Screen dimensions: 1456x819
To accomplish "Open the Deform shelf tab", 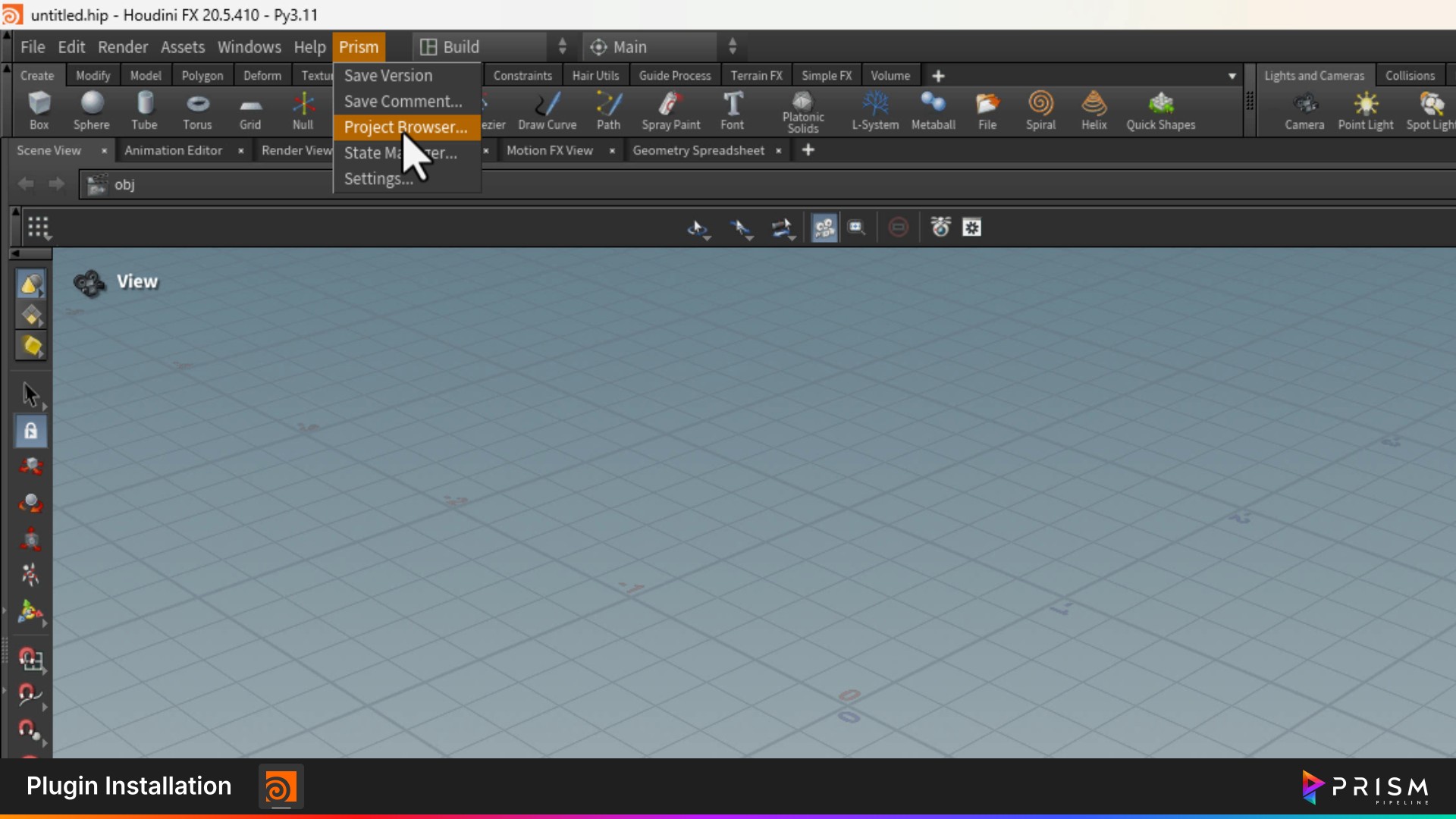I will (x=262, y=76).
